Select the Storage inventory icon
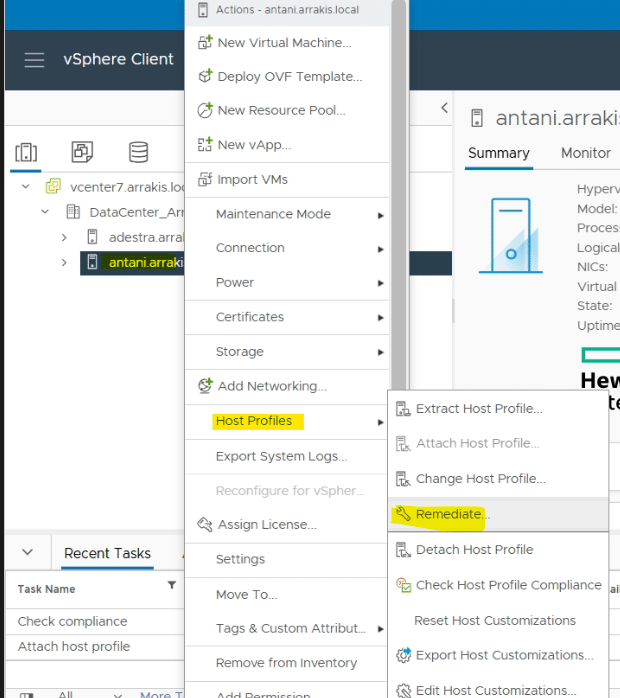This screenshot has width=620, height=698. click(138, 152)
